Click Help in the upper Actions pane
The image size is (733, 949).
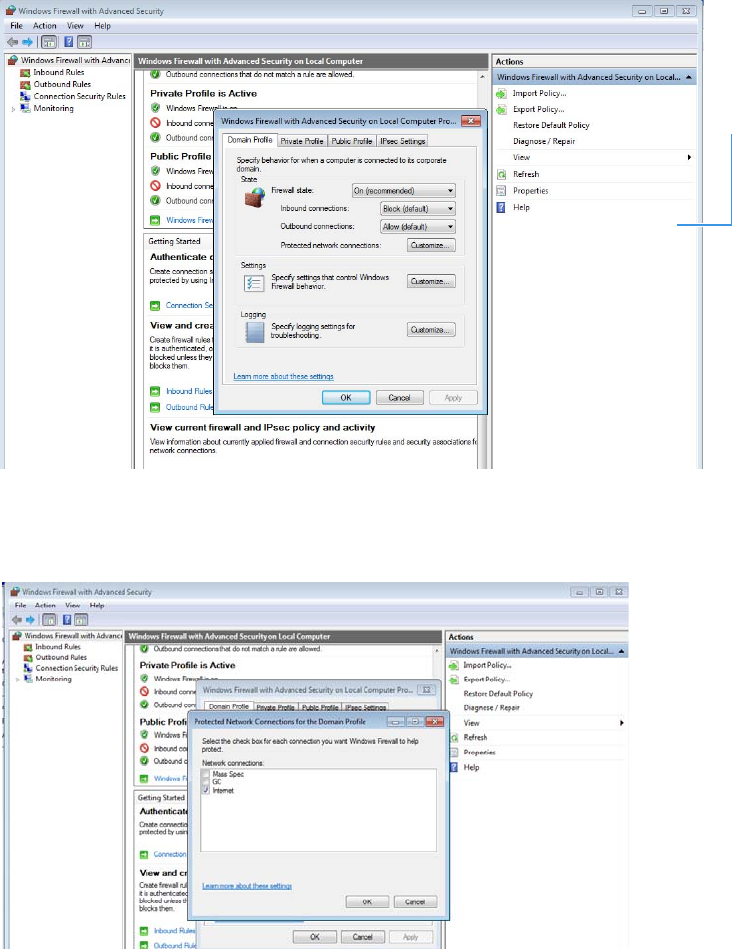pos(521,207)
